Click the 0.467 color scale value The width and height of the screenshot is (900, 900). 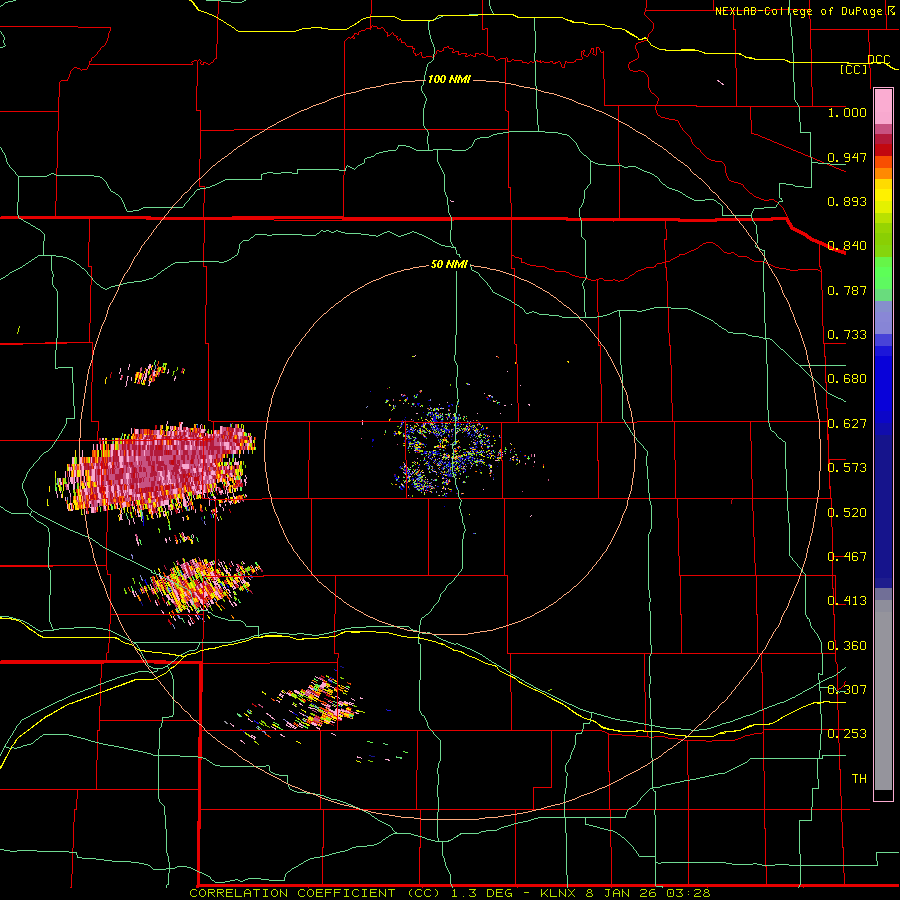point(847,557)
